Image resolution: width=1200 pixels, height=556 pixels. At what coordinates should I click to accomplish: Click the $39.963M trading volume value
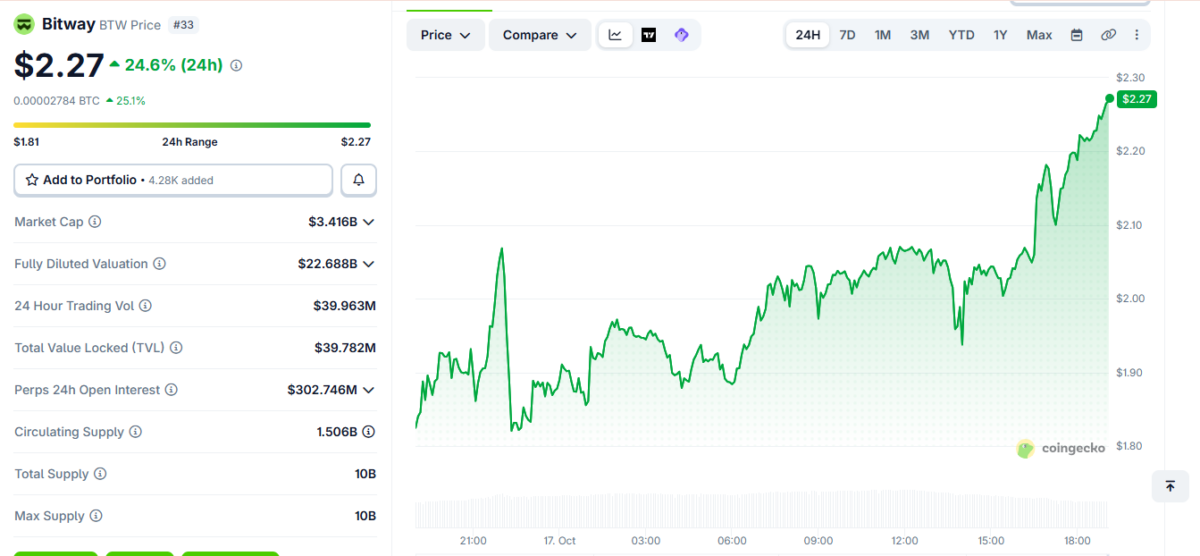344,306
